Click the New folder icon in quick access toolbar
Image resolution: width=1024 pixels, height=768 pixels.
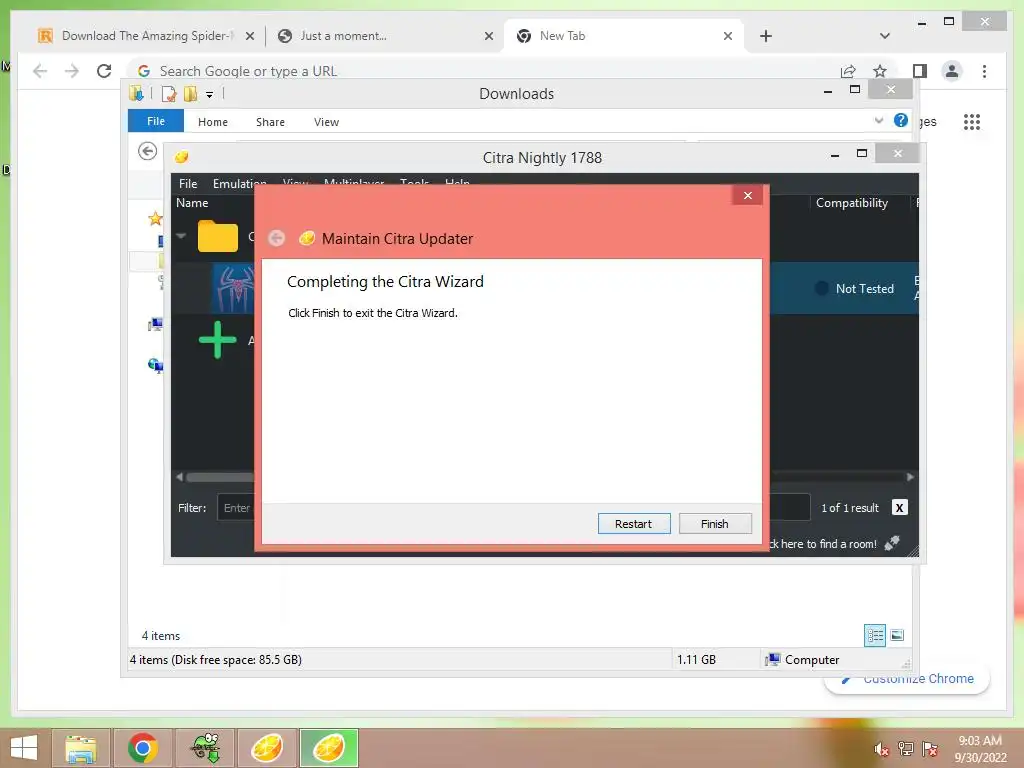190,94
